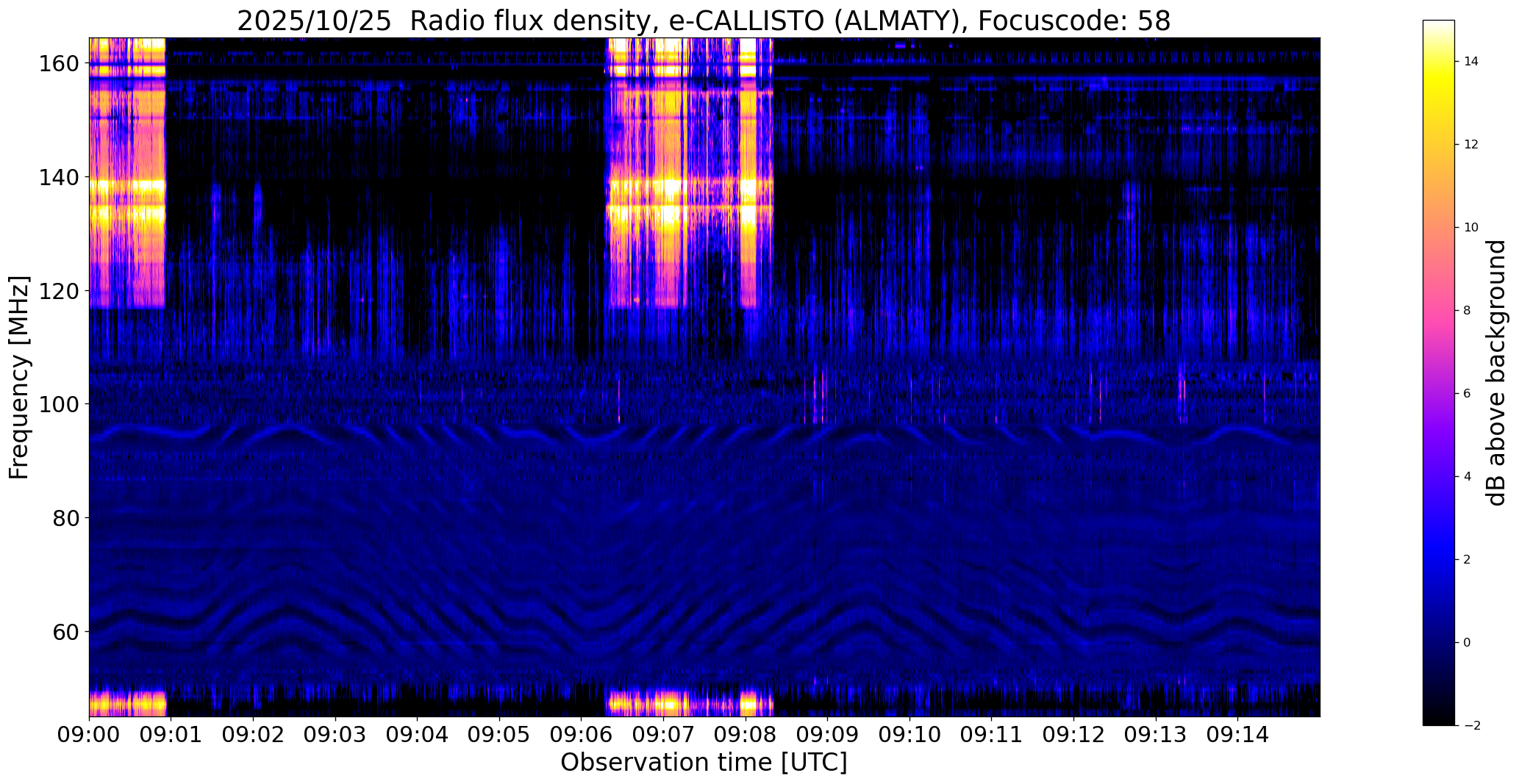
Task: Click the colorbar tick label −2
Action: [1472, 726]
